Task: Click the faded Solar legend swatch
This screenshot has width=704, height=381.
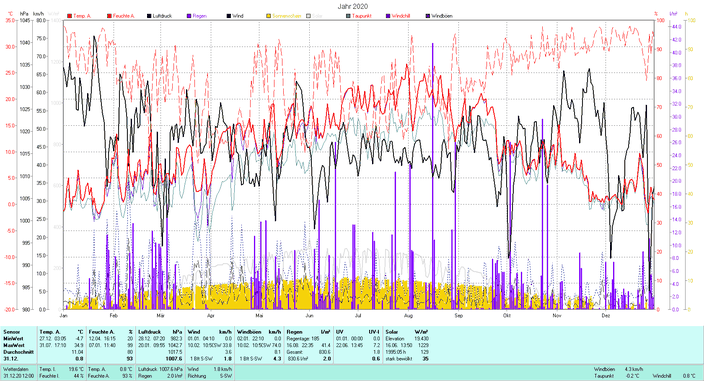Action: pos(308,16)
